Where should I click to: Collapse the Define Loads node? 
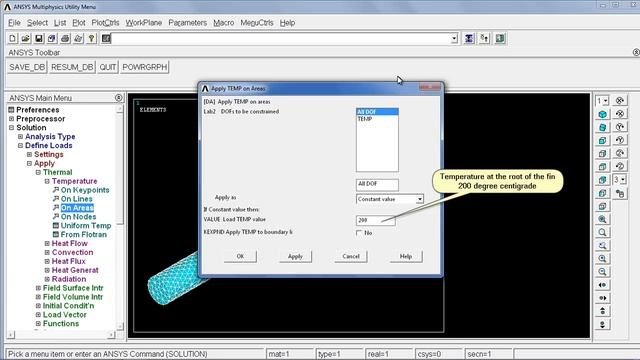(20, 146)
